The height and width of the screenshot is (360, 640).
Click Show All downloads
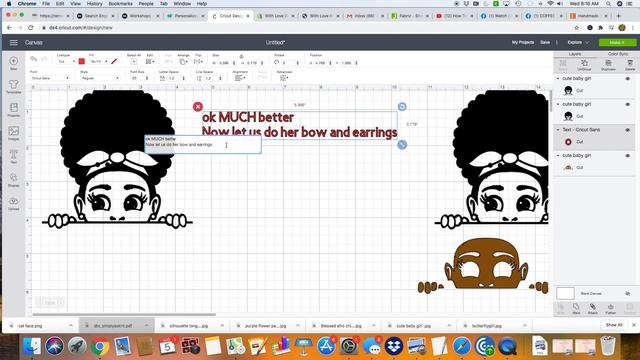point(614,325)
